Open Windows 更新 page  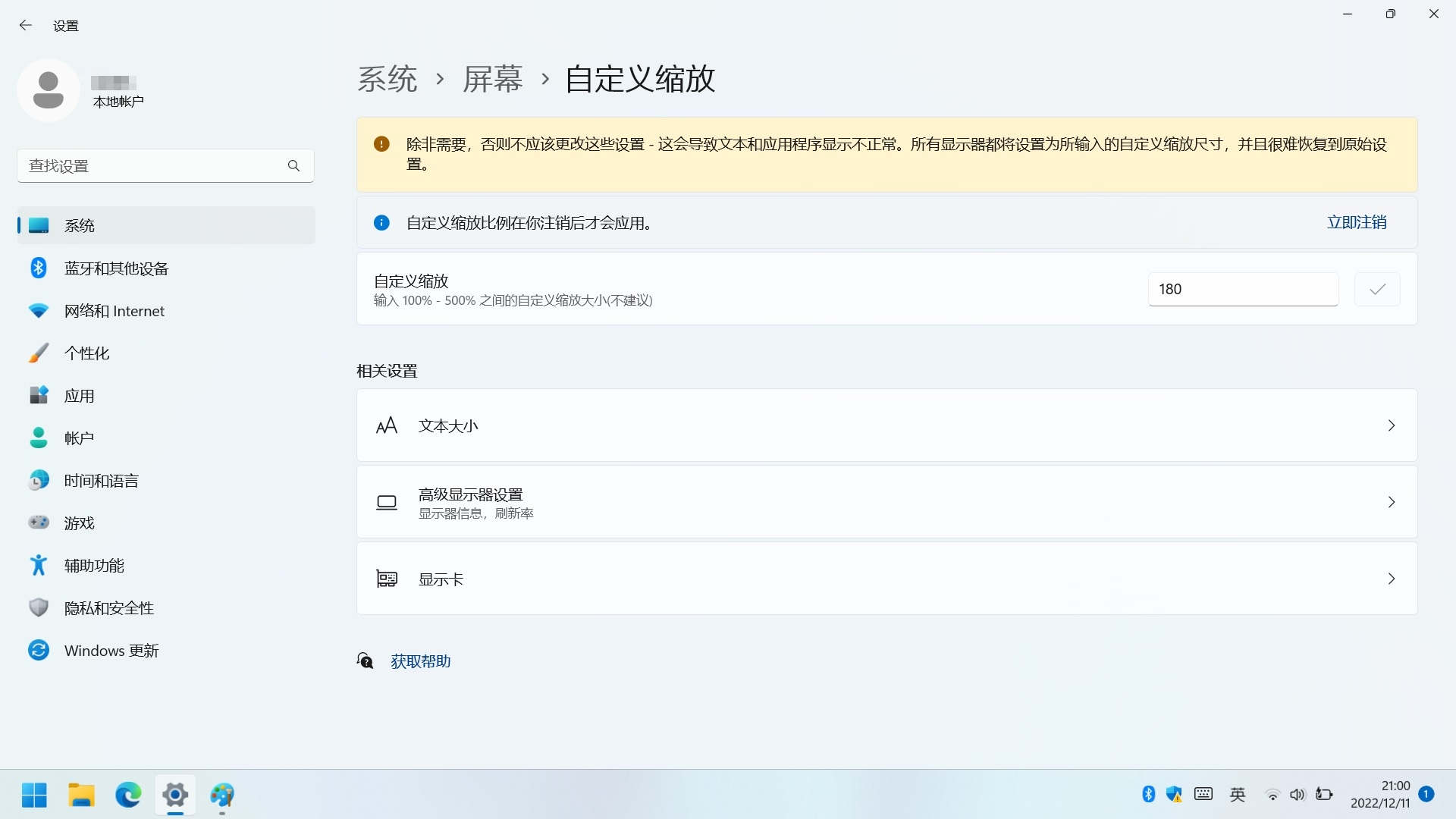[111, 650]
